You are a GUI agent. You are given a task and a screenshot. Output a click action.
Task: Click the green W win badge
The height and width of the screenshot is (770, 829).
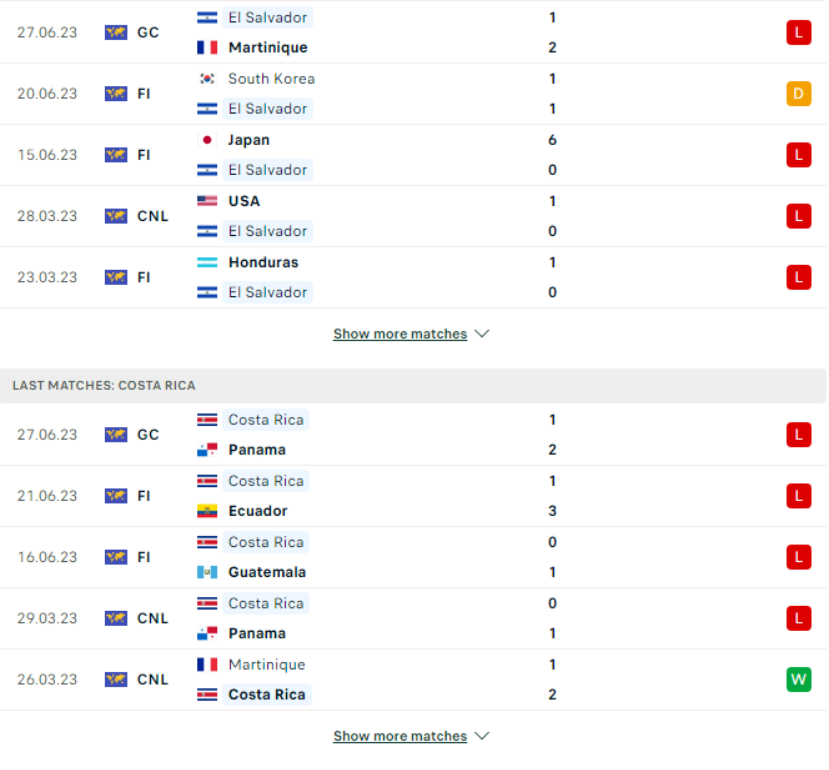click(798, 680)
